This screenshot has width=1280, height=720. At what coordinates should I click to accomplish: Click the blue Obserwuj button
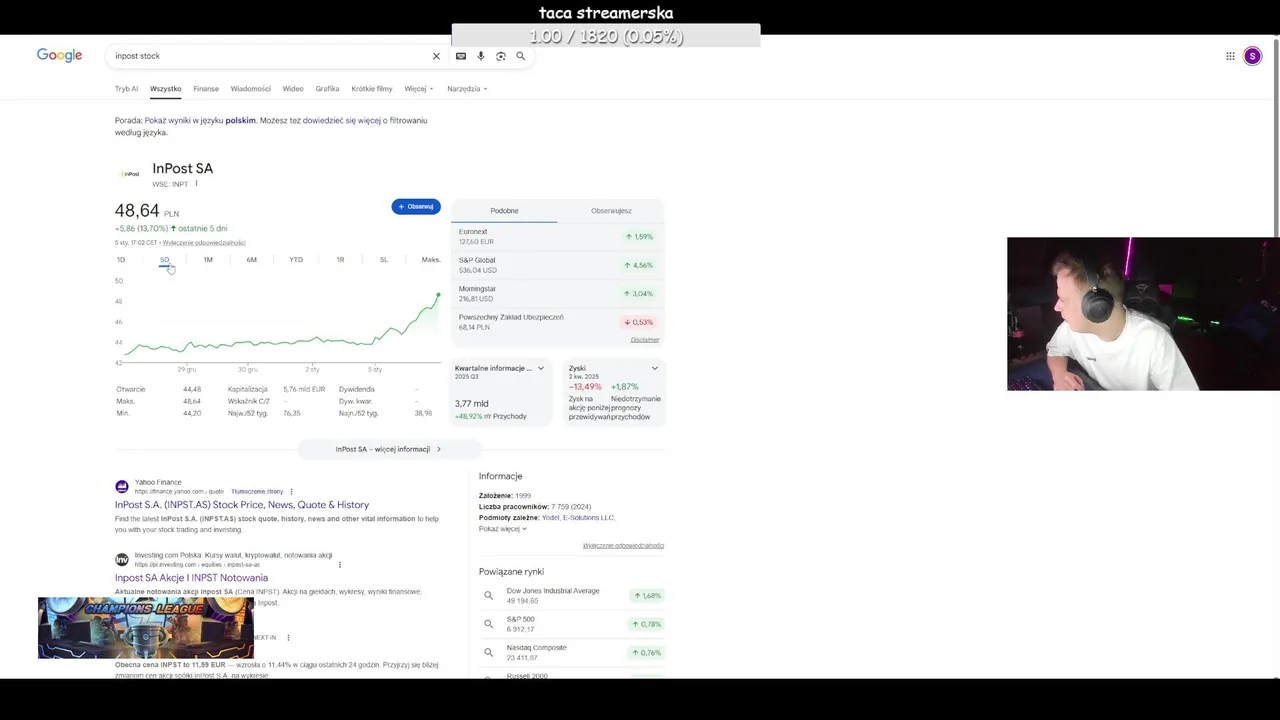point(416,207)
